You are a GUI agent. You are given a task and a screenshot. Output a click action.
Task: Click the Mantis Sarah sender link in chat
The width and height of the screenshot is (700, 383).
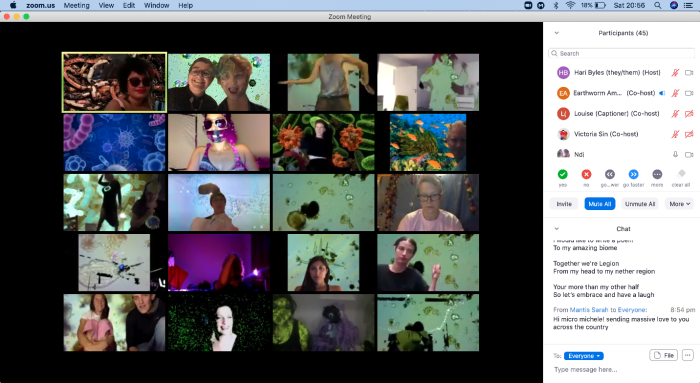click(589, 309)
